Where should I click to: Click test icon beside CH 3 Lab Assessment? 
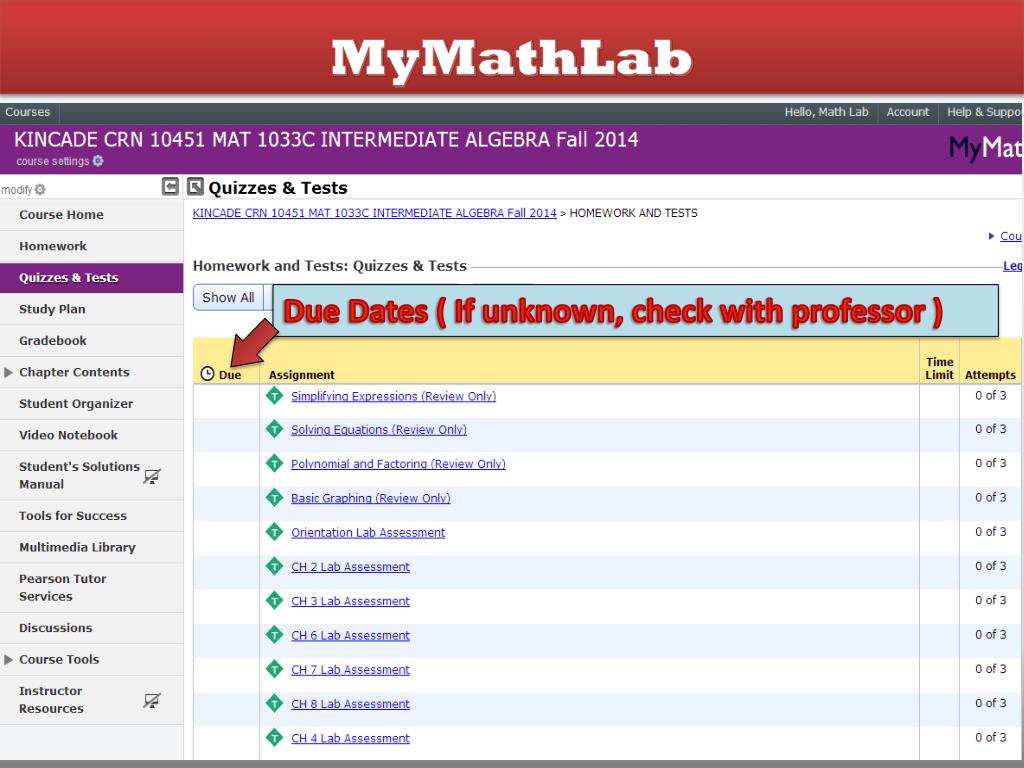[274, 600]
